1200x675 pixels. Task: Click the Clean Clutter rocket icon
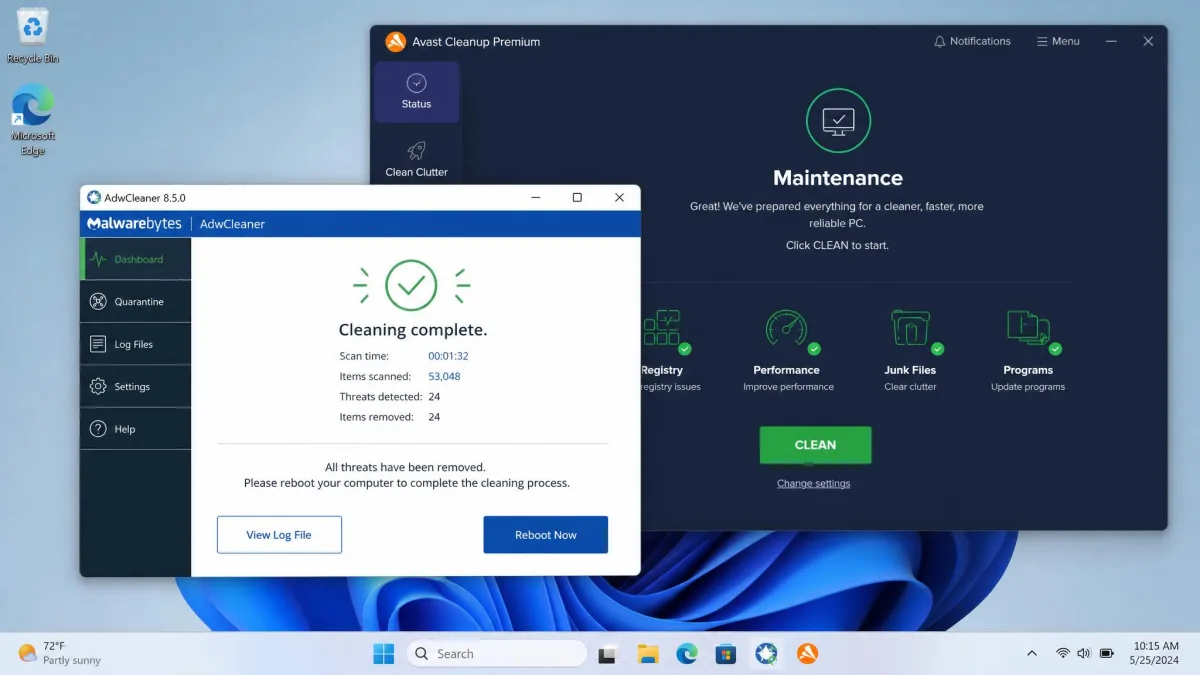(x=417, y=151)
